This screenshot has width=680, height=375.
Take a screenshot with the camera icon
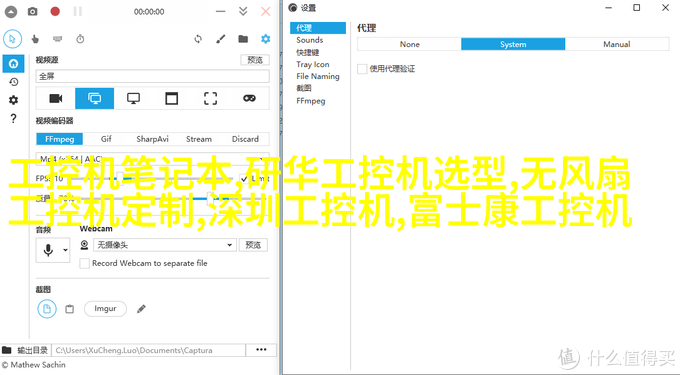[x=33, y=12]
